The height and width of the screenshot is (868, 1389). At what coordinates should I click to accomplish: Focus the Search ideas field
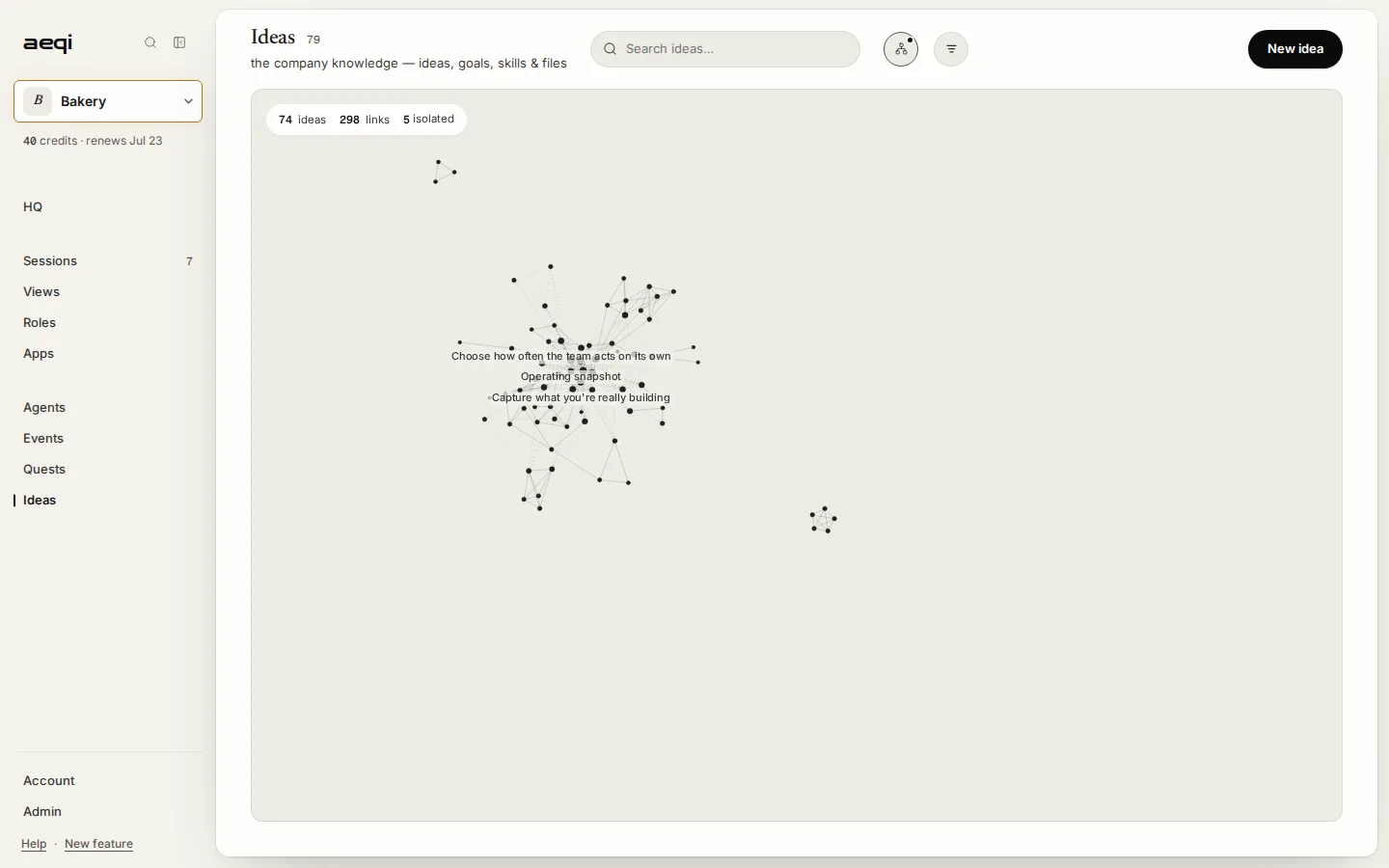coord(725,49)
